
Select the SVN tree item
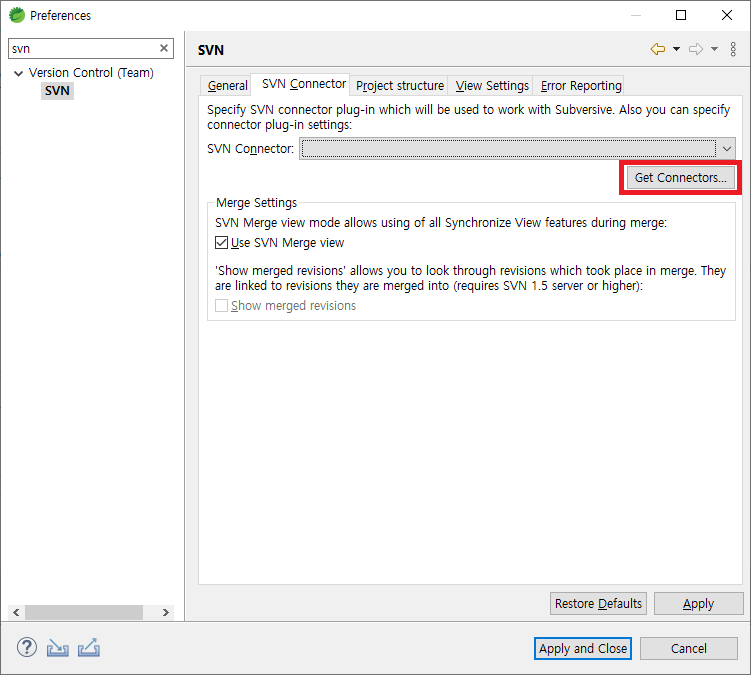pyautogui.click(x=57, y=91)
